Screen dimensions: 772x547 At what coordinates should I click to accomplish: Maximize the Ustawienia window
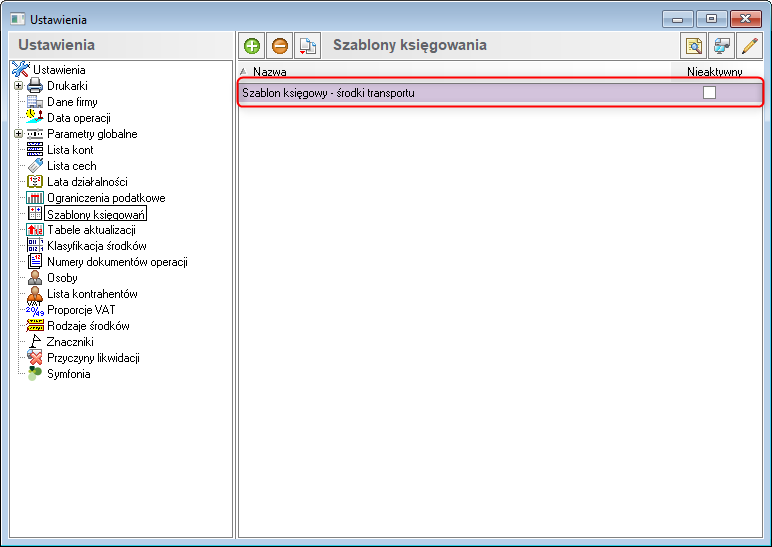click(x=711, y=19)
